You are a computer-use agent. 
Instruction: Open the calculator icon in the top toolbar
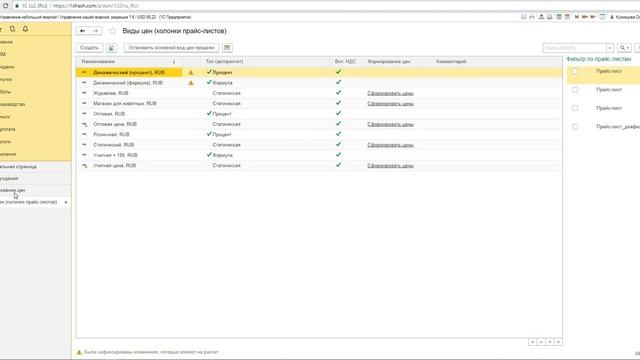pos(559,17)
